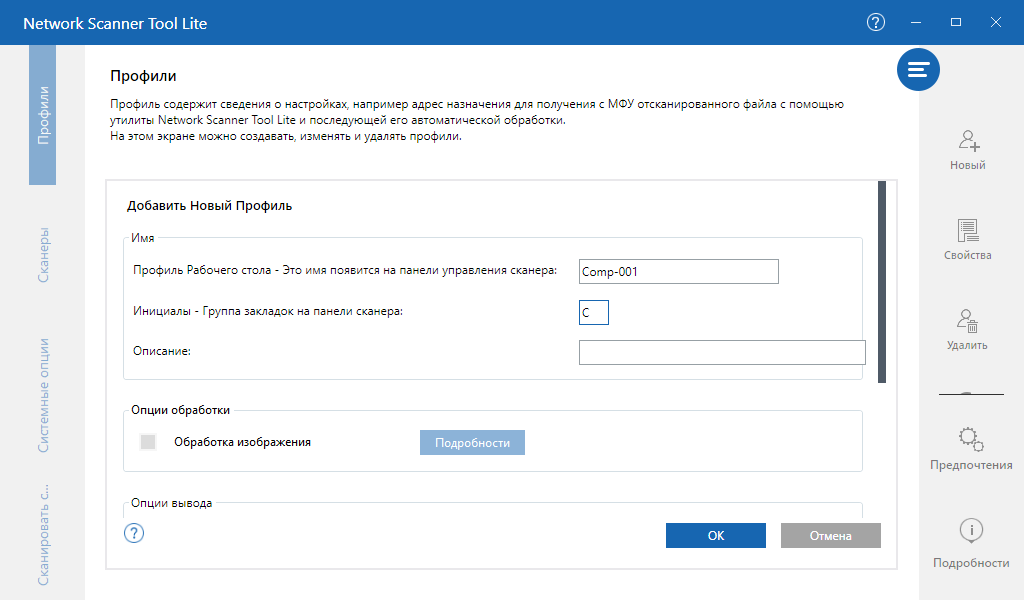Click the form's vertical scrollbar thumb

(x=882, y=282)
